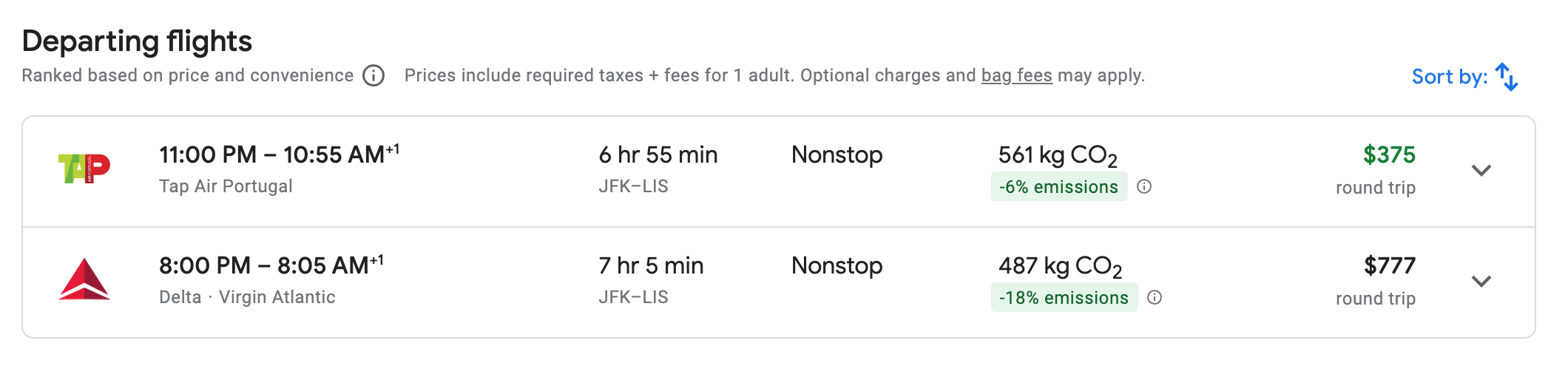Click the -6% emissions badge
1568x380 pixels.
pos(1058,187)
